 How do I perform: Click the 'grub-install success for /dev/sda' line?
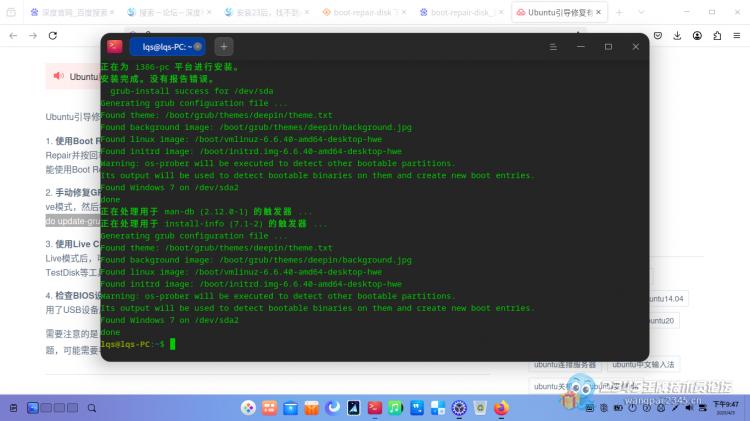pos(192,91)
